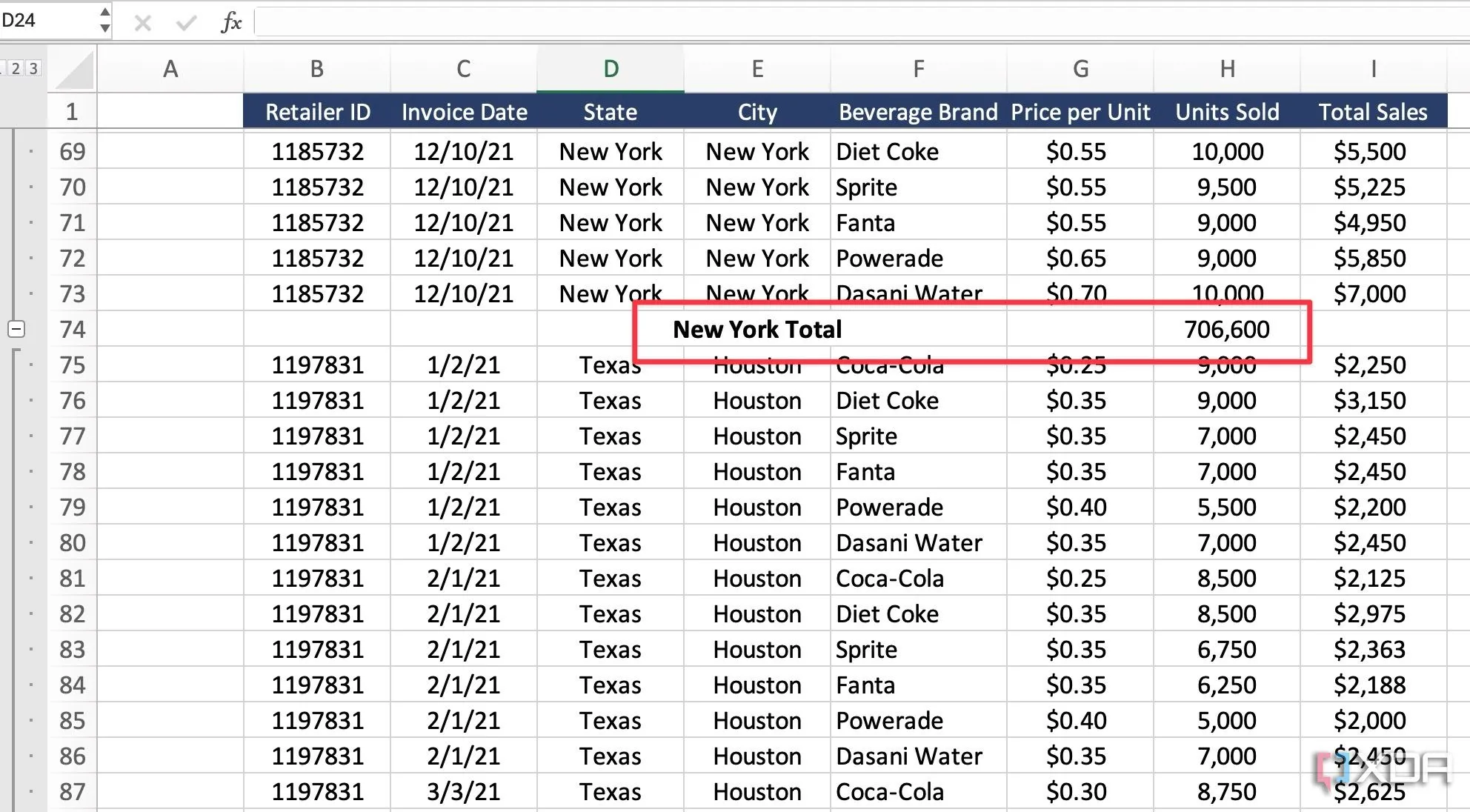Show outline level 2 grouping
This screenshot has height=812, width=1470.
[16, 68]
